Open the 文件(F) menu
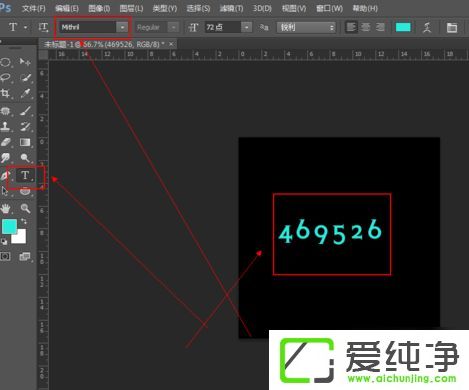The width and height of the screenshot is (469, 390). 34,8
